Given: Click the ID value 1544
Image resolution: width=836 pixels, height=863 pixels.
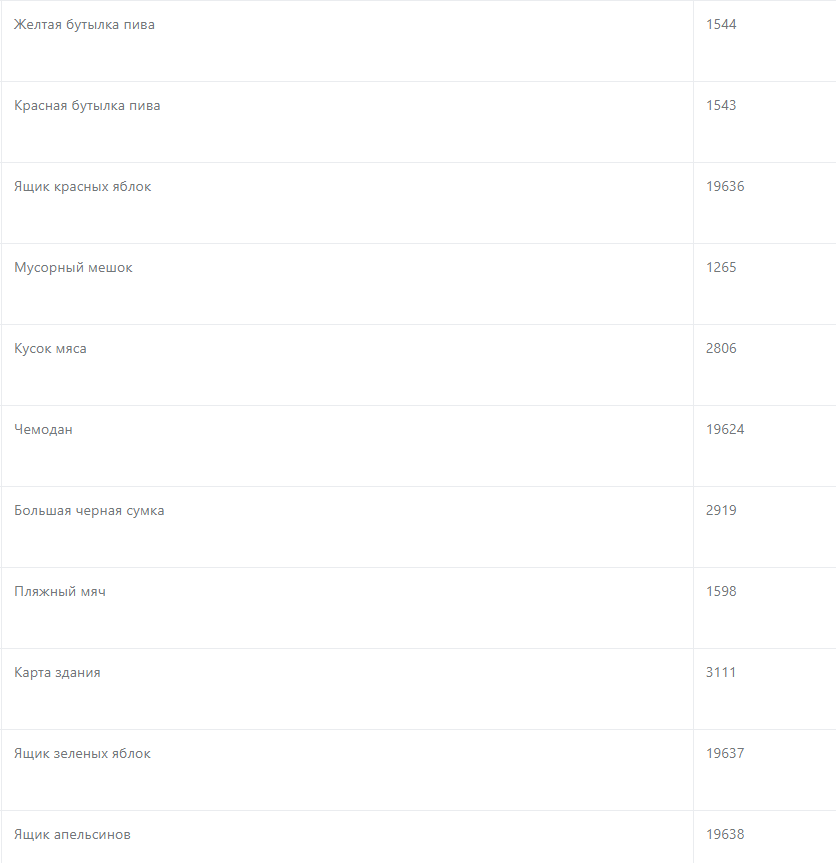Looking at the screenshot, I should point(721,25).
